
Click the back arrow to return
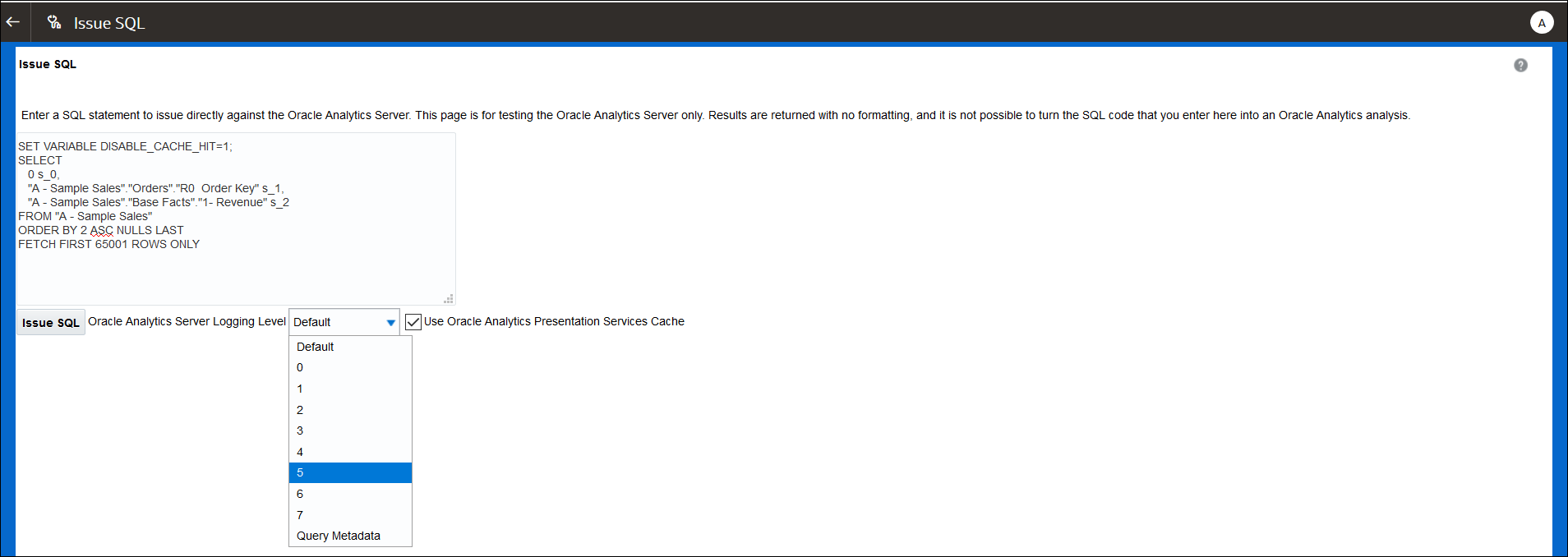click(12, 21)
